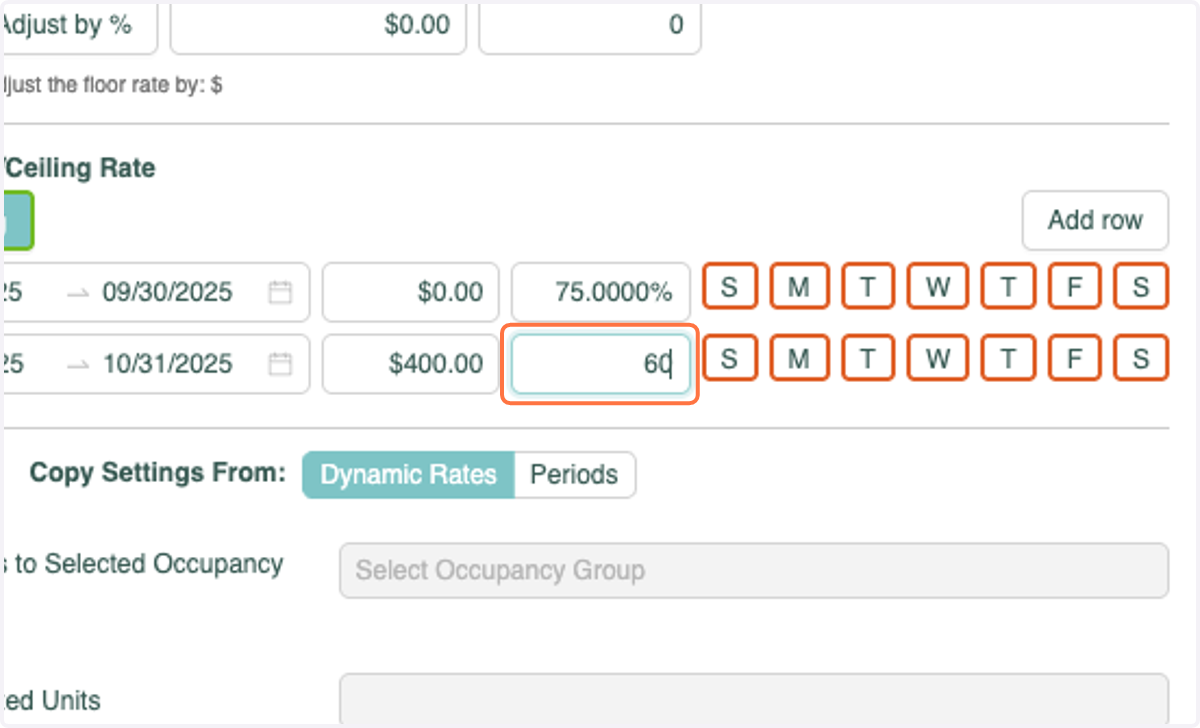The height and width of the screenshot is (728, 1200).
Task: Open calendar icon for 09/30/2025 date range
Action: pos(281,292)
